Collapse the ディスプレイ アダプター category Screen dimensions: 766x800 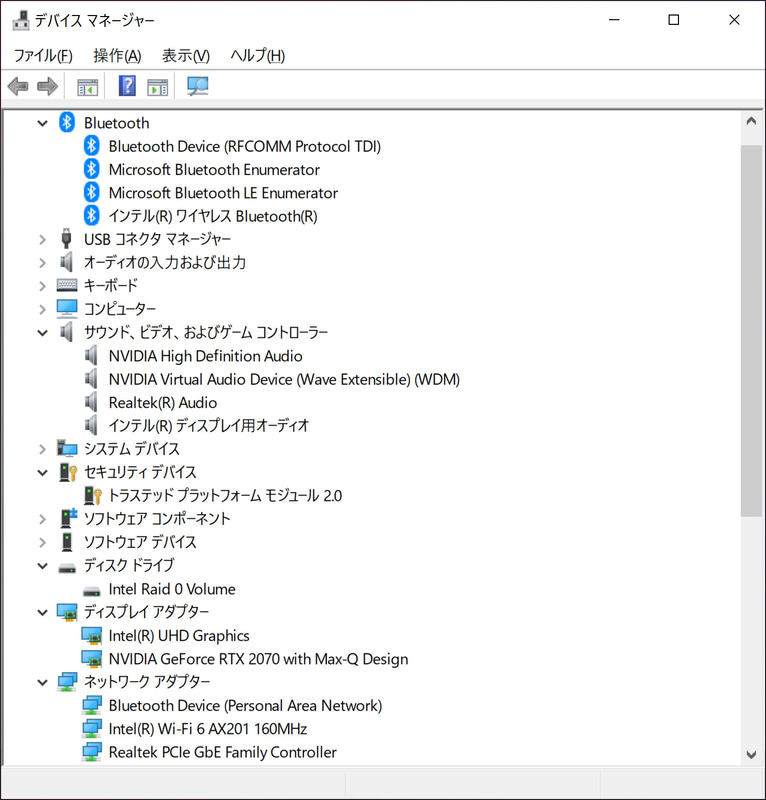tap(43, 612)
